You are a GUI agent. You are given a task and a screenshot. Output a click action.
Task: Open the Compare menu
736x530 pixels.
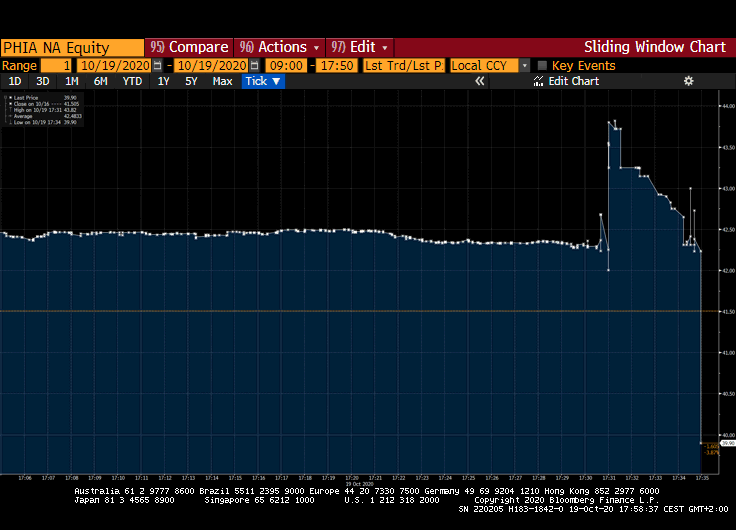[189, 47]
